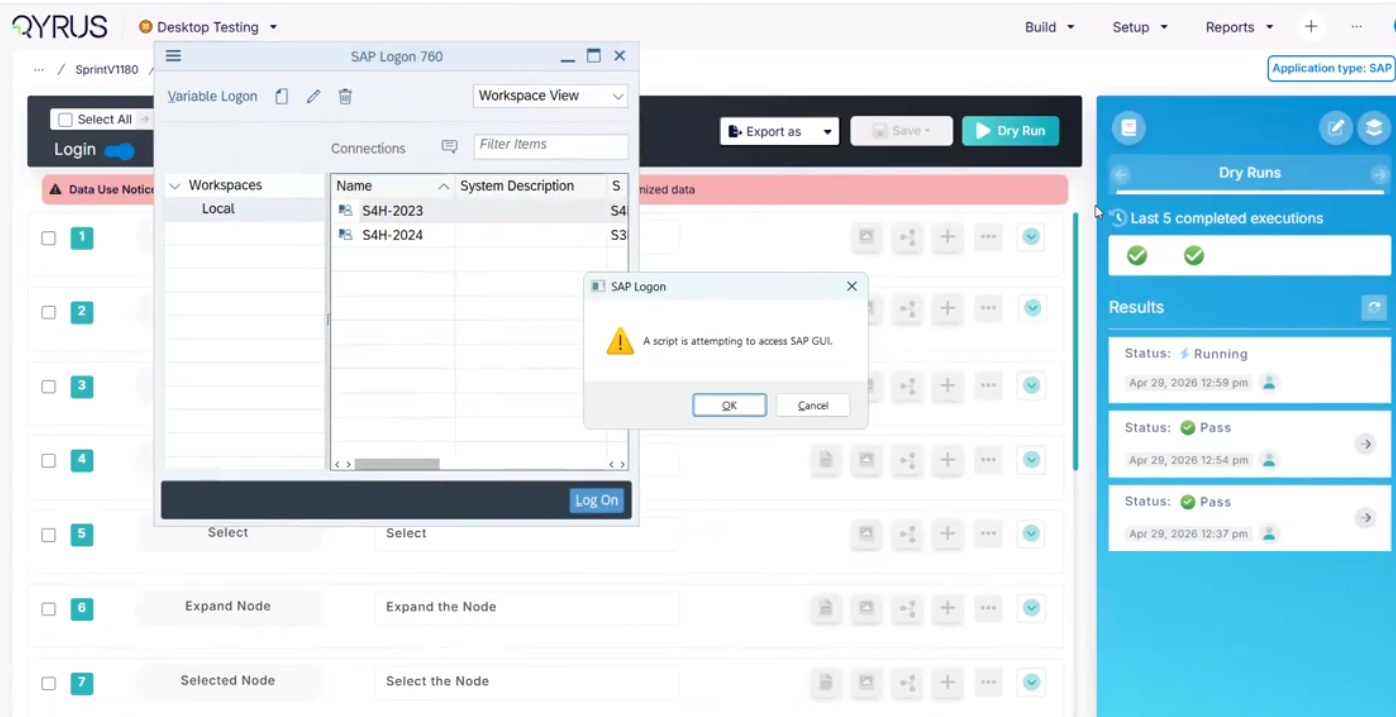
Task: Open the Reports menu
Action: [x=1240, y=27]
